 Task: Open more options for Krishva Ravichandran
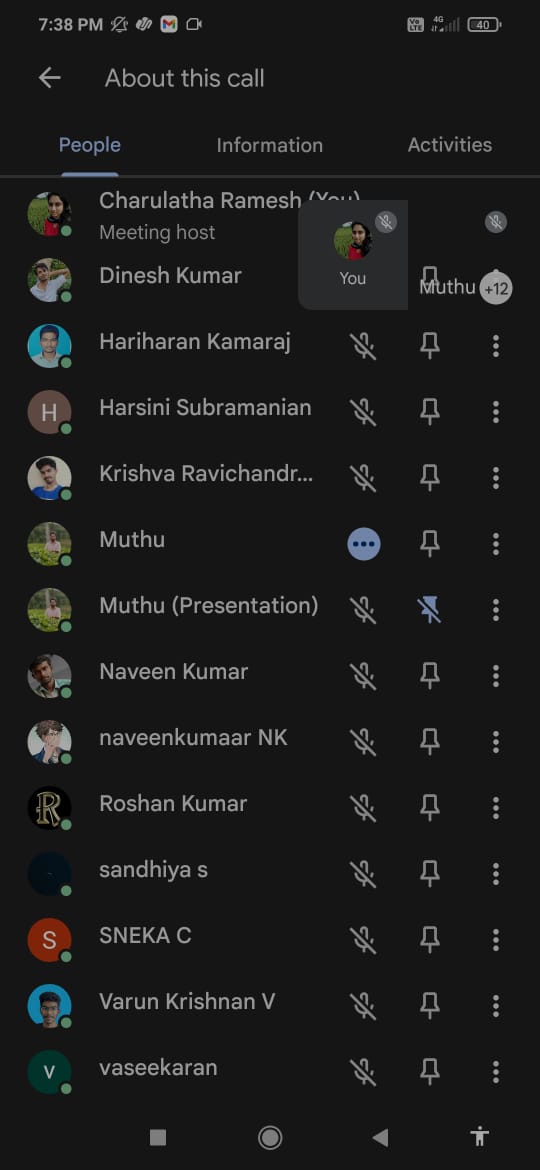click(x=496, y=478)
